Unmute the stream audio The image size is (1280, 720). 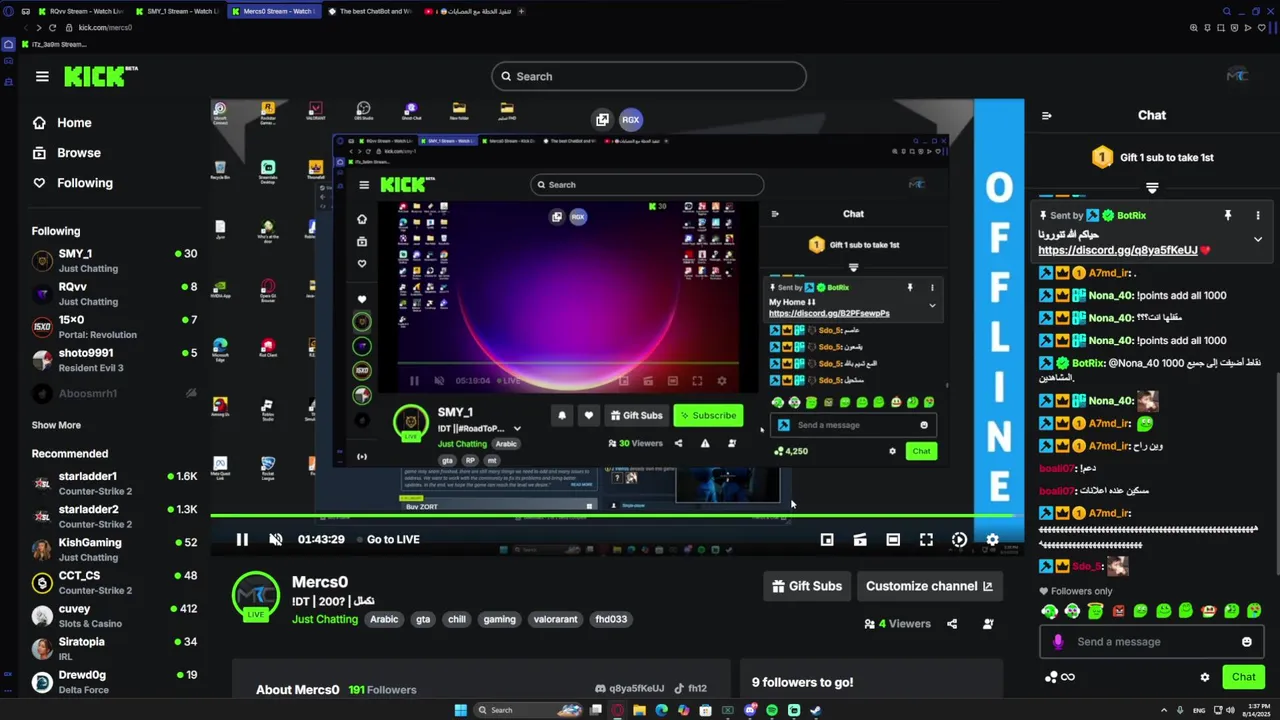275,539
